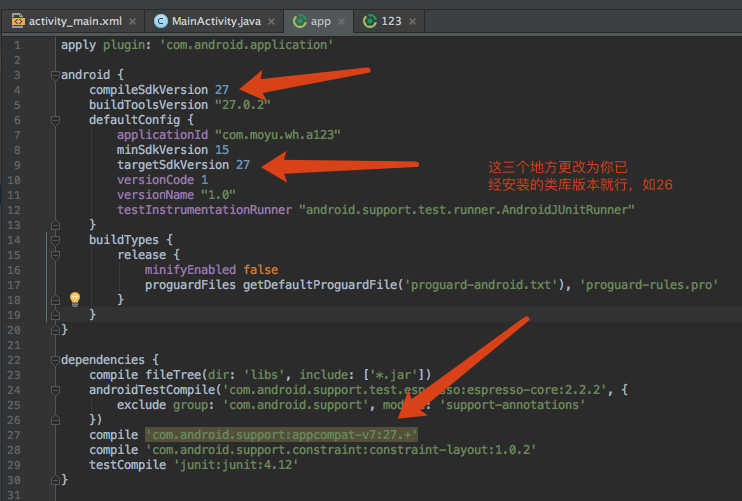The width and height of the screenshot is (742, 501).
Task: Click versionName string "1.0"
Action: [x=218, y=195]
